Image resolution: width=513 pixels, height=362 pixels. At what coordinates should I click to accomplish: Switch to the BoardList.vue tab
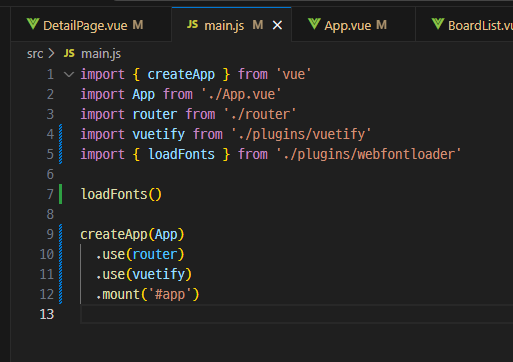[x=465, y=25]
